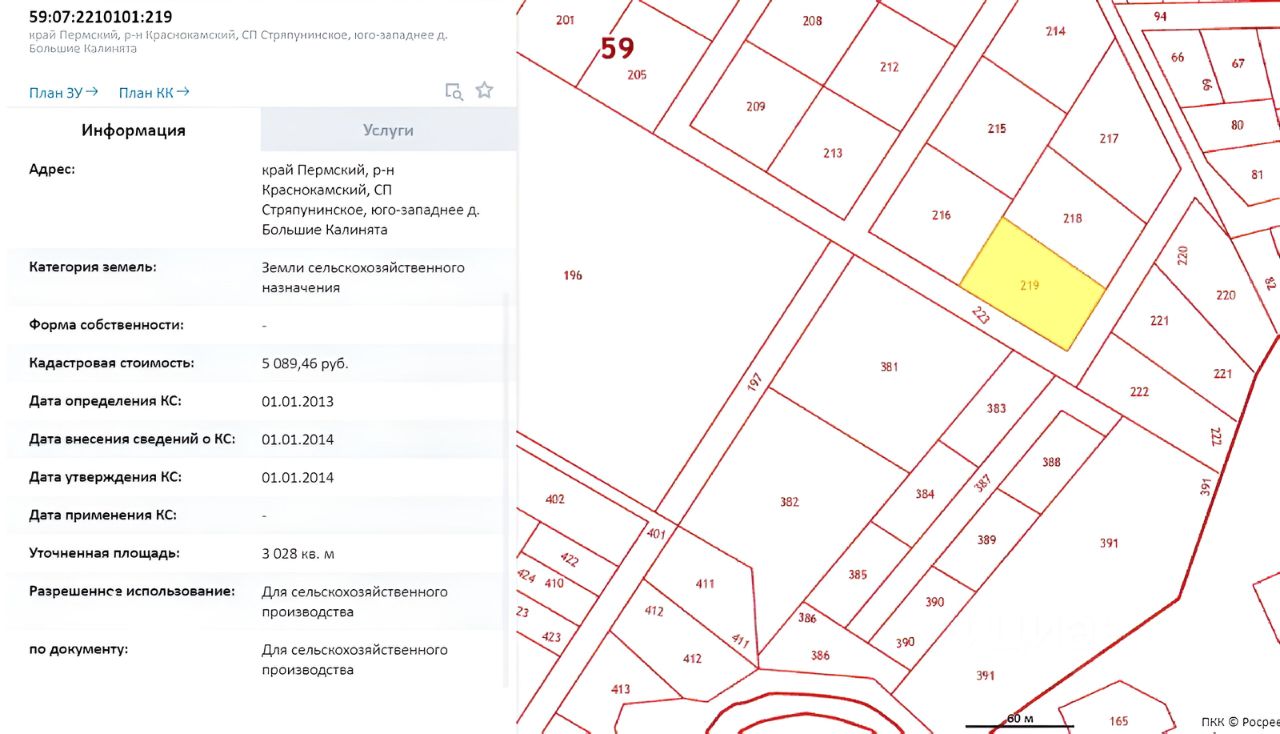Click road strip labeled 197 on map

point(754,382)
